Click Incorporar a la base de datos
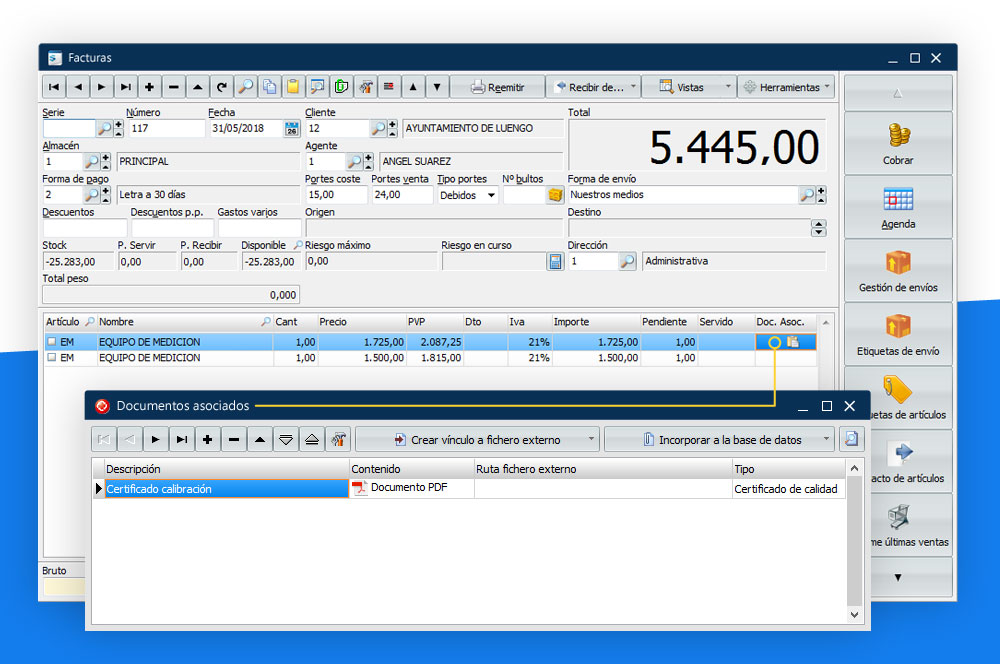1000x664 pixels. pyautogui.click(x=719, y=439)
